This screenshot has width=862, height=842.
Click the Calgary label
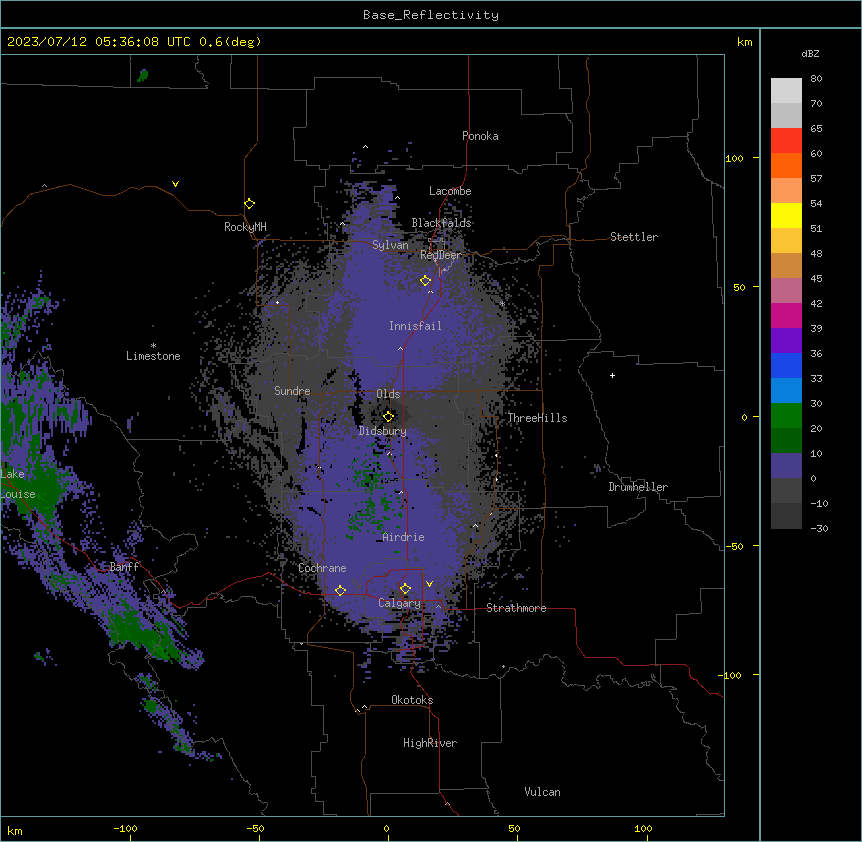point(399,603)
